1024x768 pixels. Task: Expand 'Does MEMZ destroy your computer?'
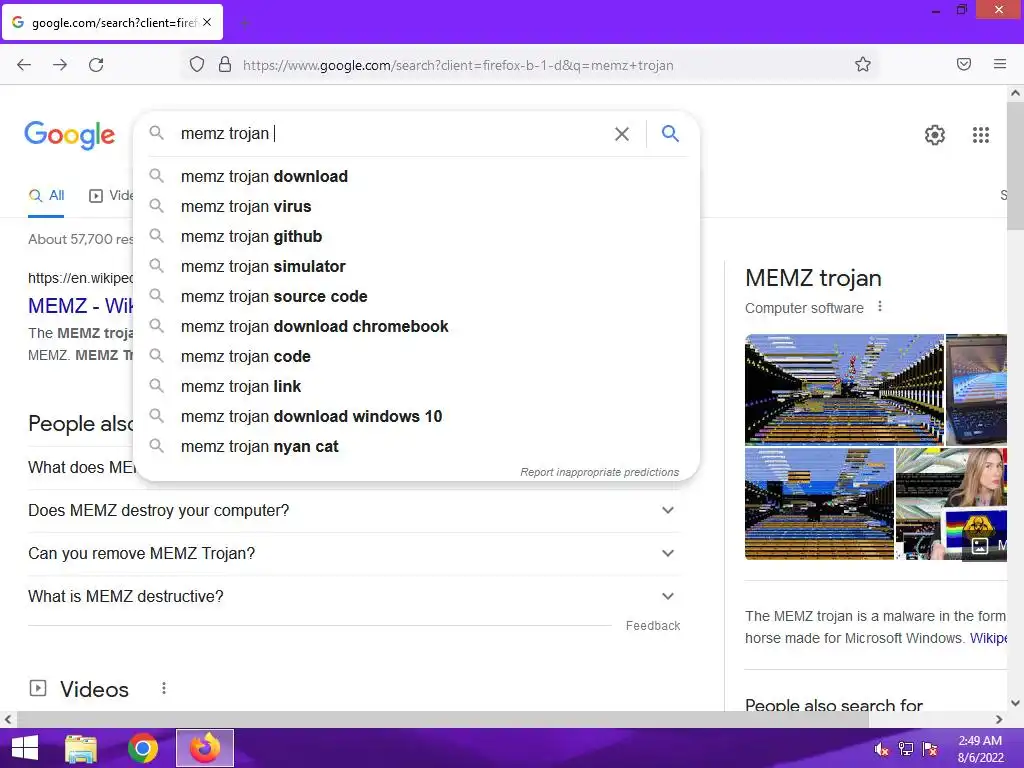pos(354,511)
